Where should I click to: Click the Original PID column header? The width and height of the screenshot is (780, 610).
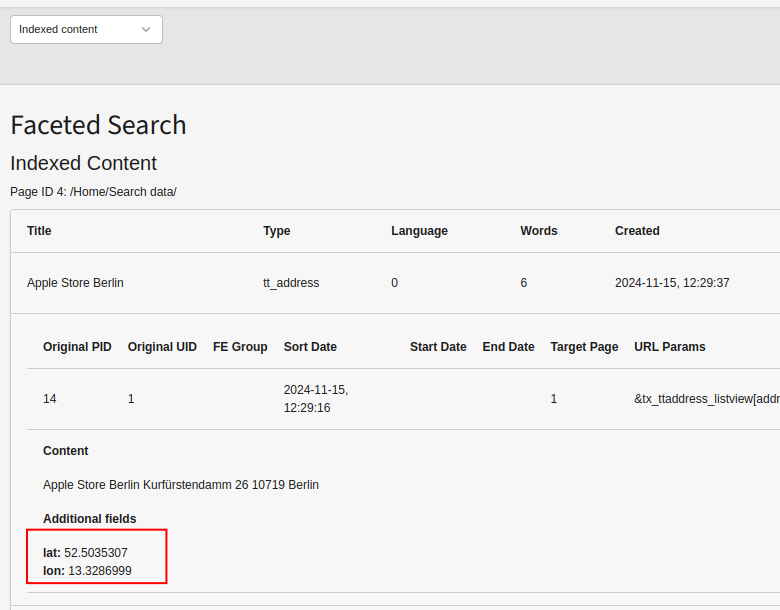coord(77,347)
